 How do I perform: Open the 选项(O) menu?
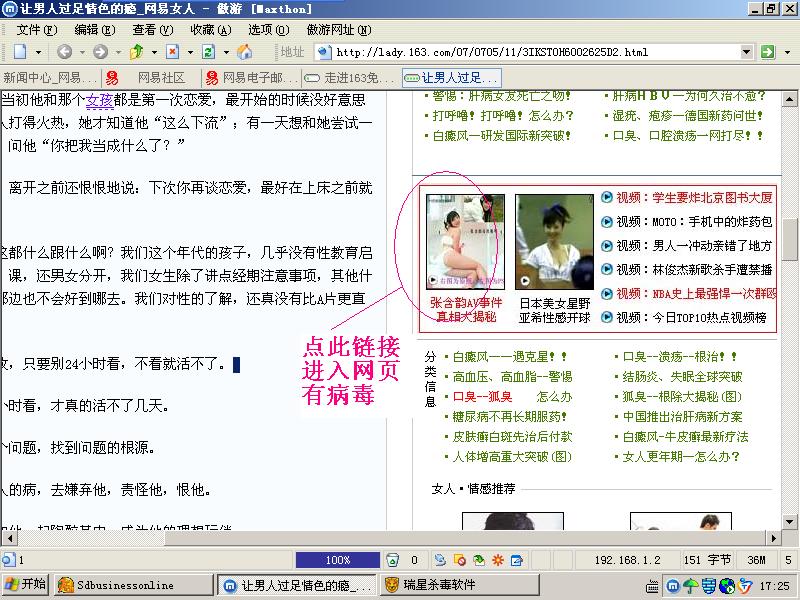coord(269,30)
